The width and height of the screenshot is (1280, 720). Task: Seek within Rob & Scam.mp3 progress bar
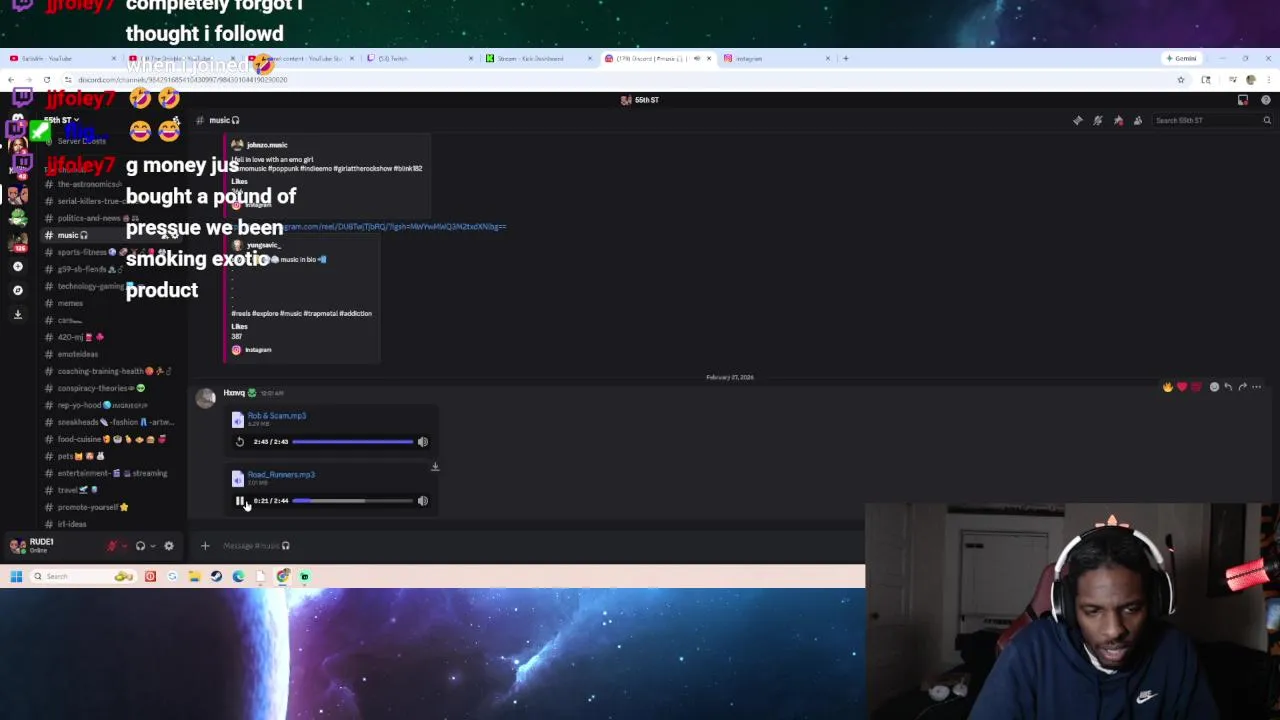(352, 442)
